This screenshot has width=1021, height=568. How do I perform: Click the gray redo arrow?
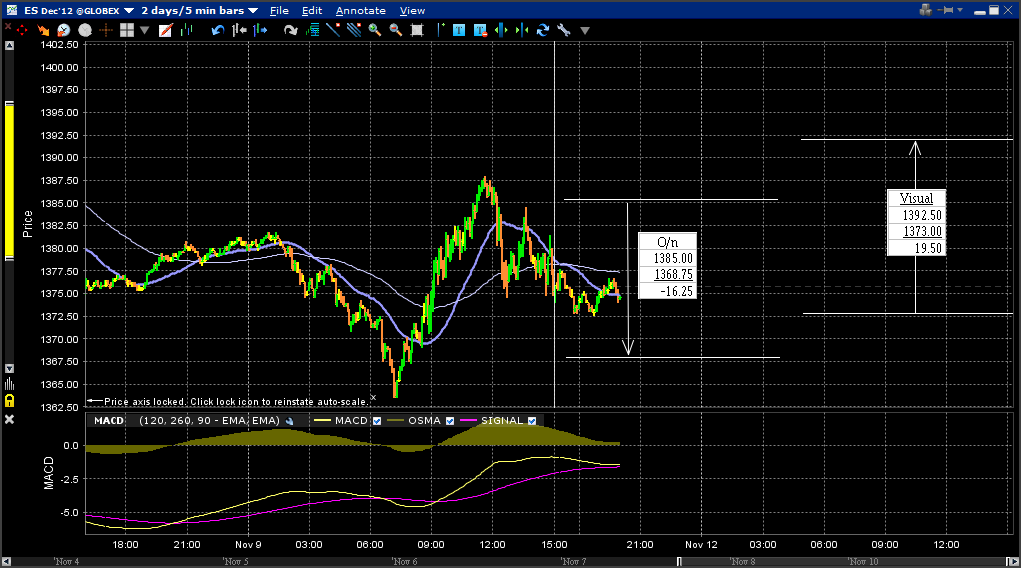[x=290, y=30]
